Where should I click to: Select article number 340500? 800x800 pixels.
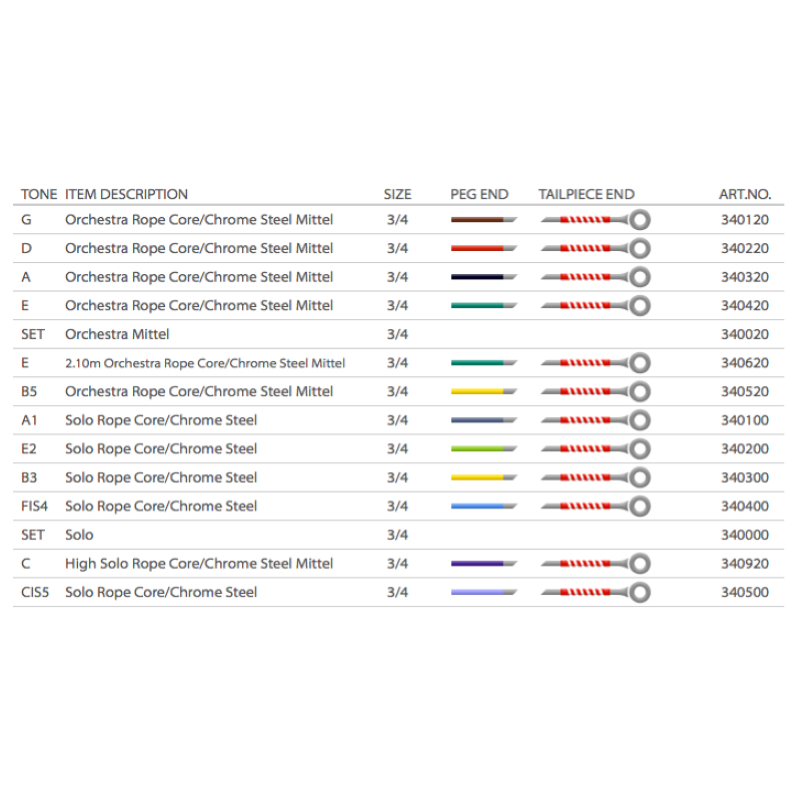(x=745, y=592)
